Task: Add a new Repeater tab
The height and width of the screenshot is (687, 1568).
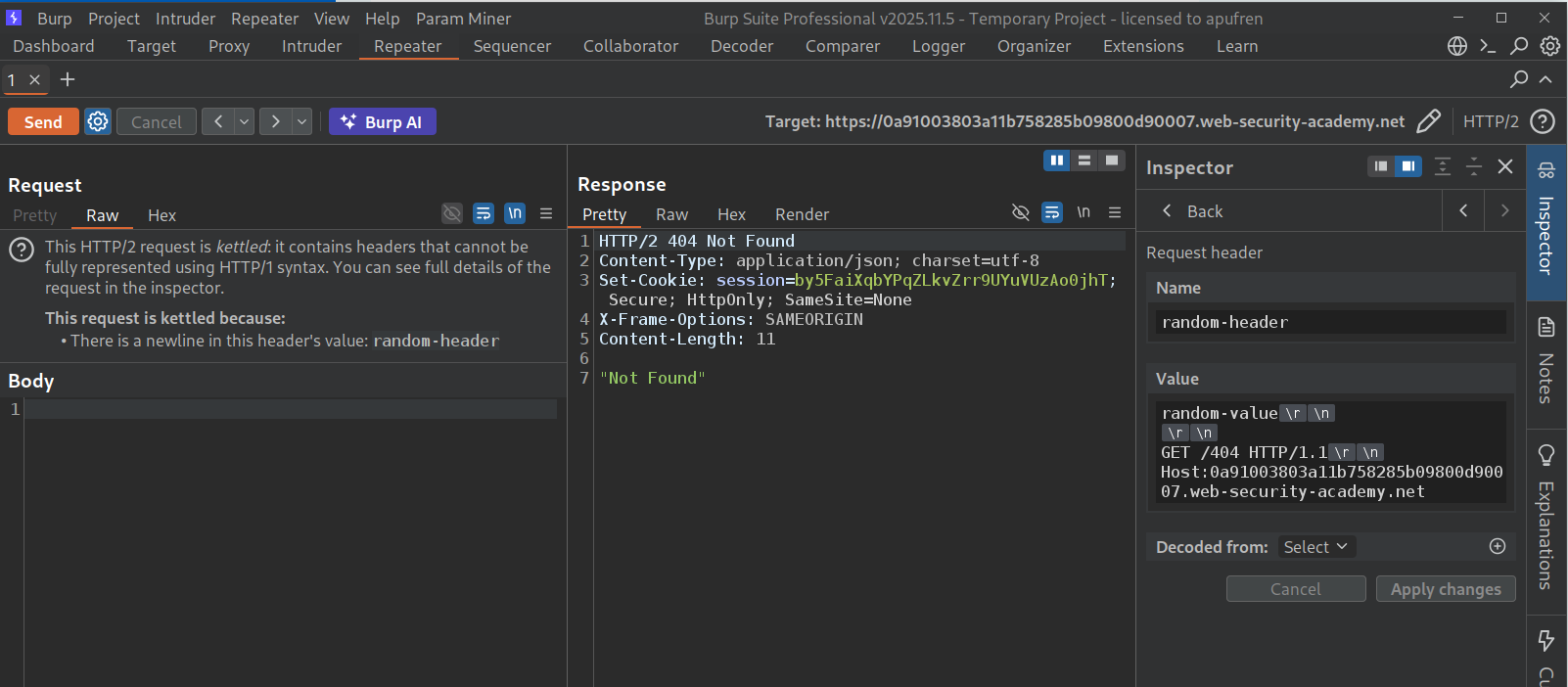Action: click(x=68, y=79)
